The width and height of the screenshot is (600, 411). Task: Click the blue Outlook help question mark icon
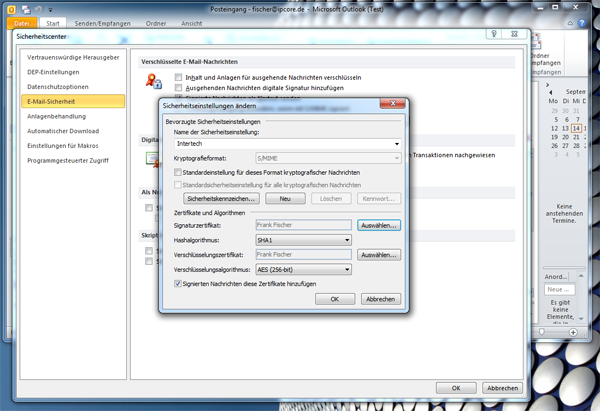point(582,23)
